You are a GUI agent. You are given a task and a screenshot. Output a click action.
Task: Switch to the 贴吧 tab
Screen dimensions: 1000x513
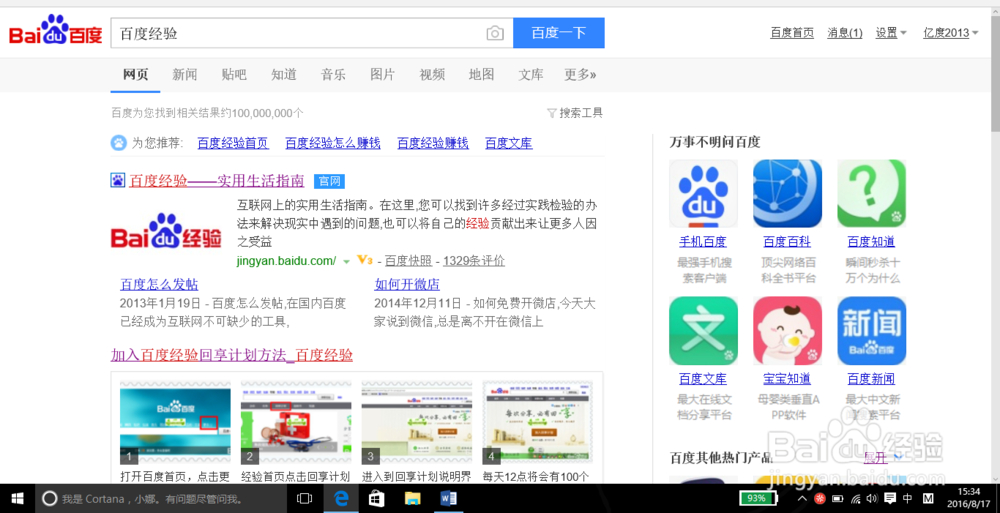click(x=234, y=75)
